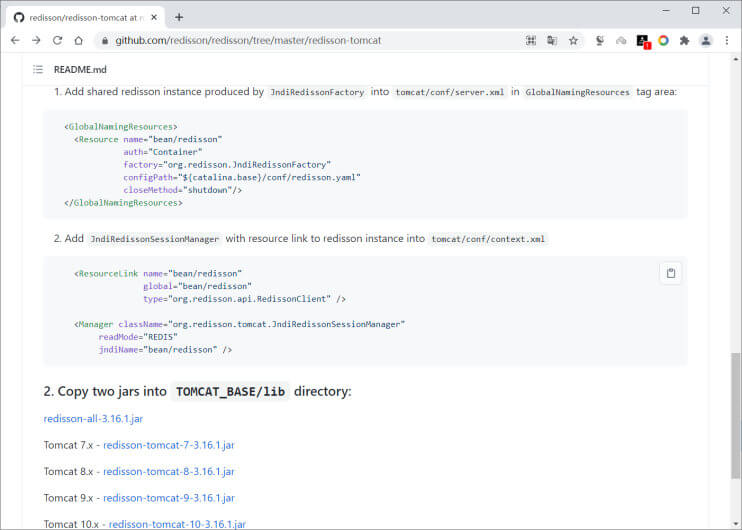Click the closeMethod="shutdown" line

183,190
